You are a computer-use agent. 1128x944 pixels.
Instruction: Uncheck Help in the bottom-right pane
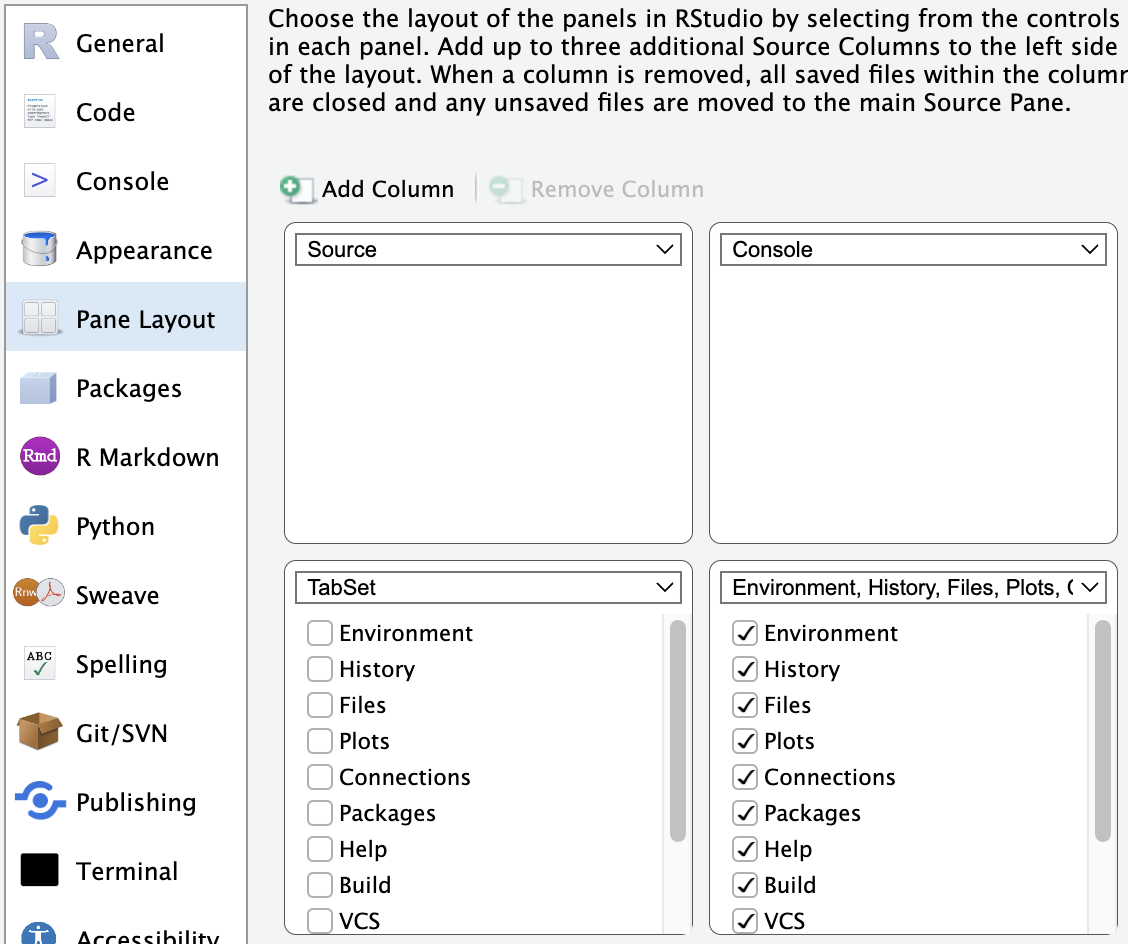pos(745,849)
